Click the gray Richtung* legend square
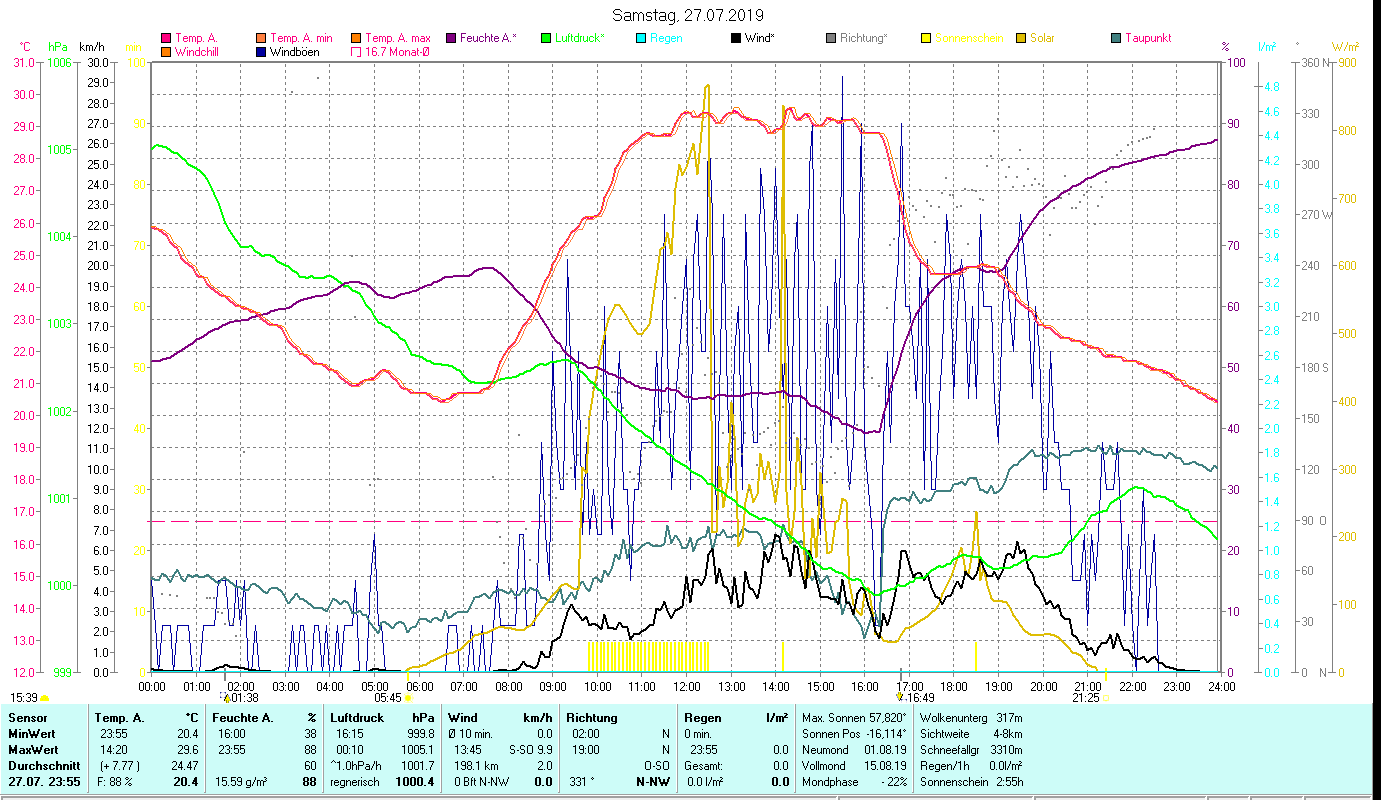 click(x=831, y=39)
